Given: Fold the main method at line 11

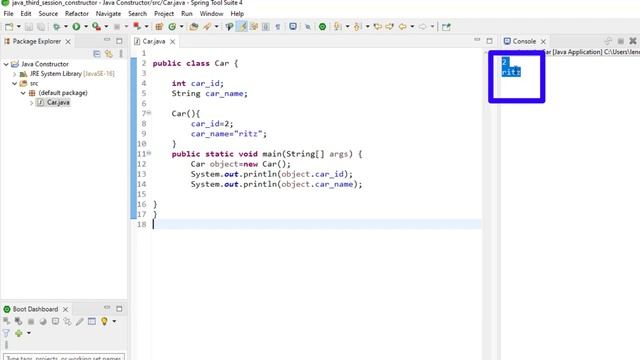Looking at the screenshot, I should [x=149, y=153].
